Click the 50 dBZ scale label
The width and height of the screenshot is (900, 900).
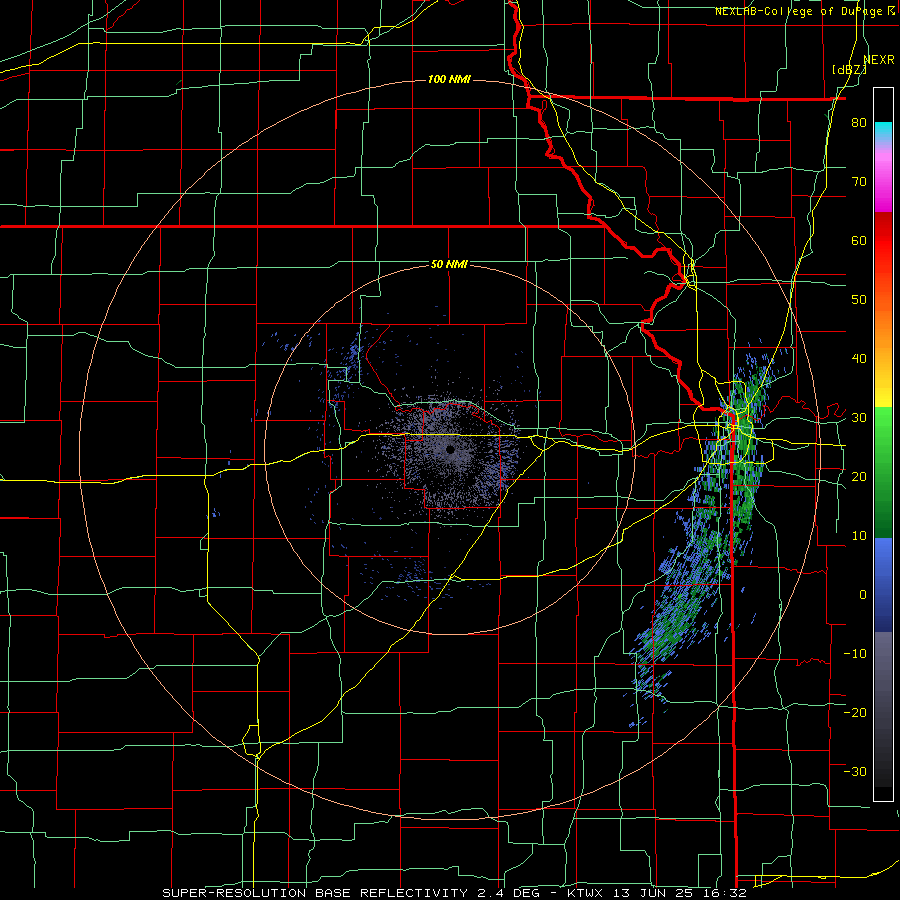pos(859,300)
